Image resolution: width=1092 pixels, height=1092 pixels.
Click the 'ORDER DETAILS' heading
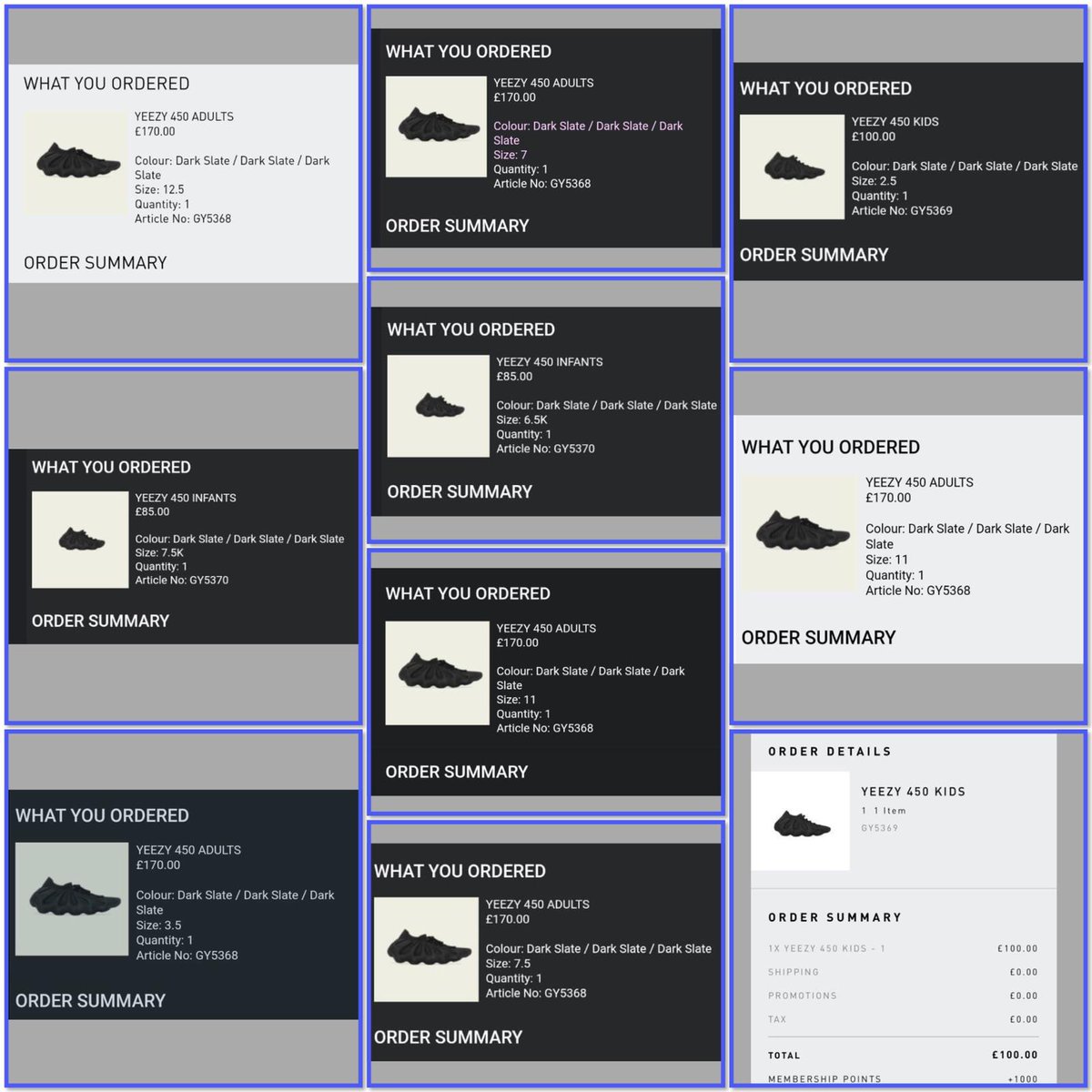click(x=830, y=752)
